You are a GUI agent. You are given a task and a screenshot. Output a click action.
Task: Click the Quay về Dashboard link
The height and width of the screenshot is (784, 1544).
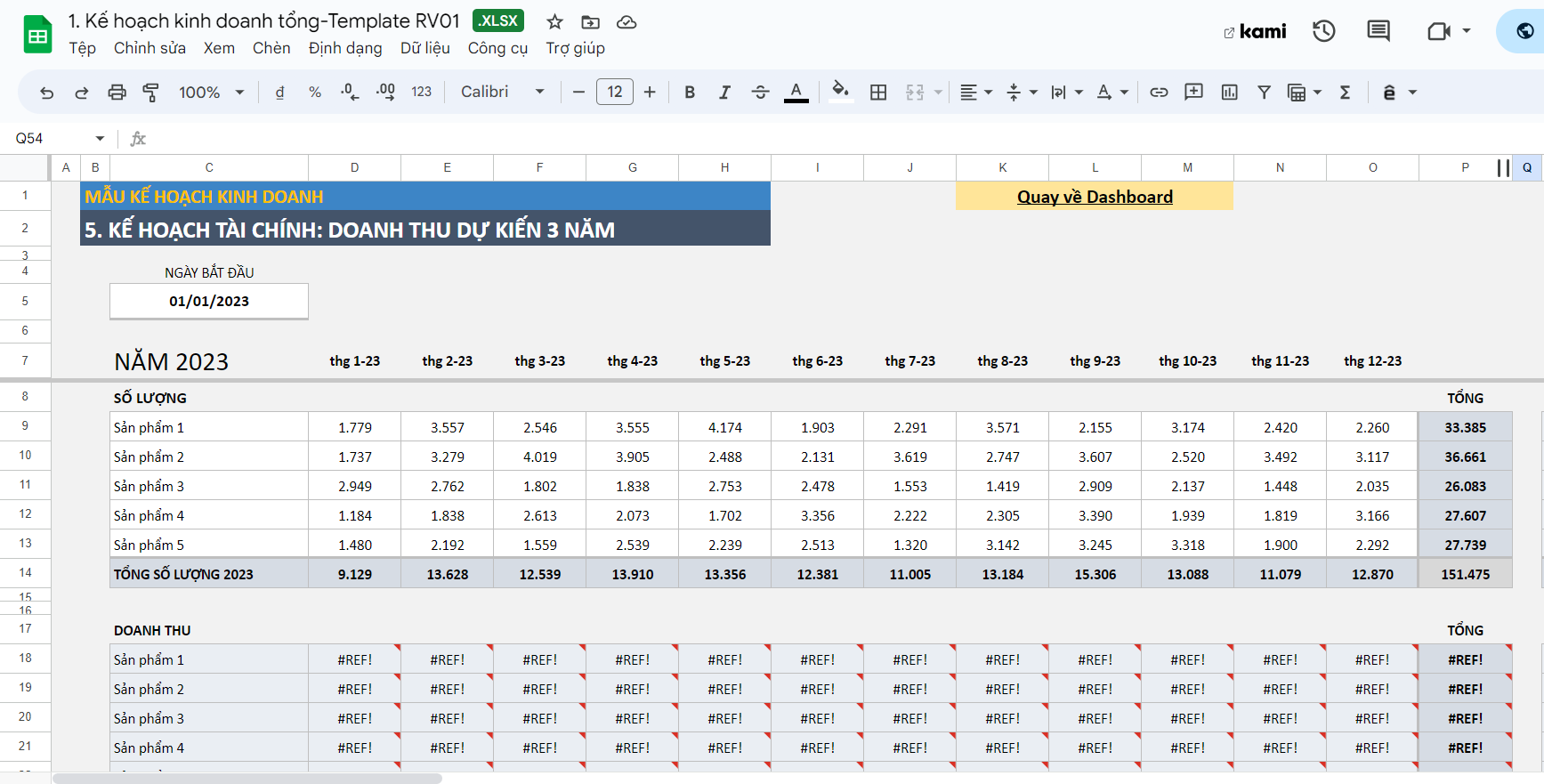(x=1095, y=197)
